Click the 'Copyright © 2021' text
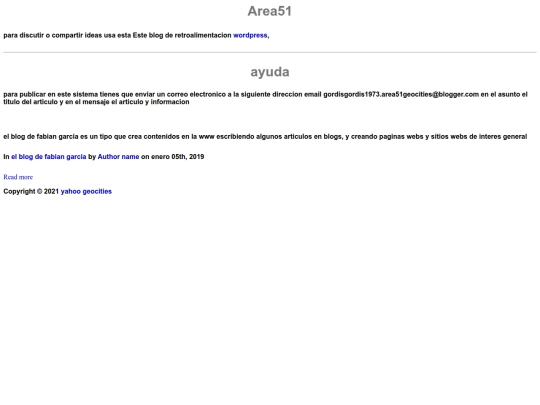 click(x=31, y=191)
